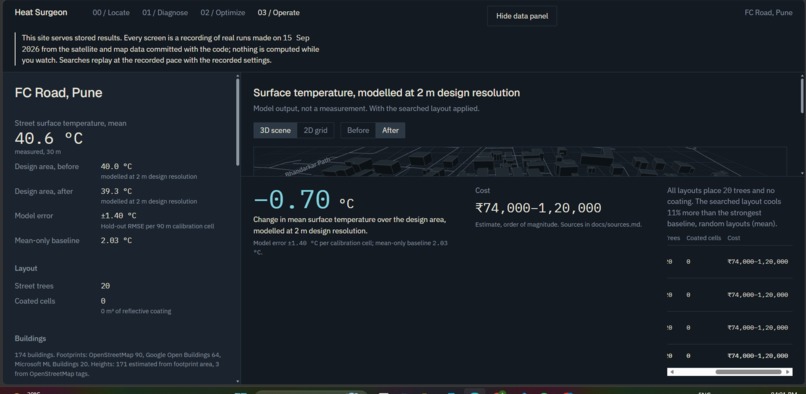
Task: Click the '0 m² of reflective coating' note
Action: [x=136, y=311]
